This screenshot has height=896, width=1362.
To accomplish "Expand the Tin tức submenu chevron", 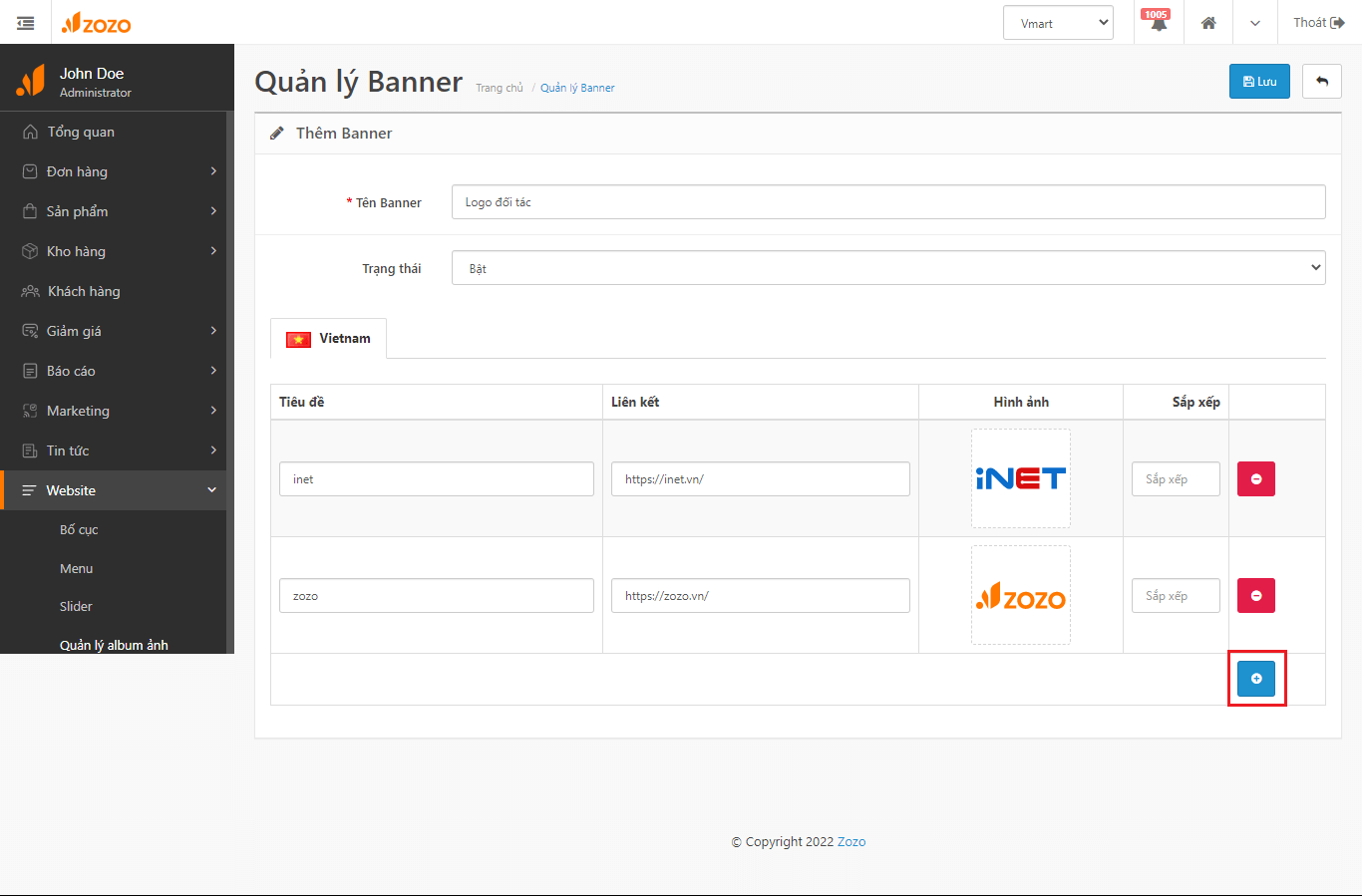I will click(213, 450).
